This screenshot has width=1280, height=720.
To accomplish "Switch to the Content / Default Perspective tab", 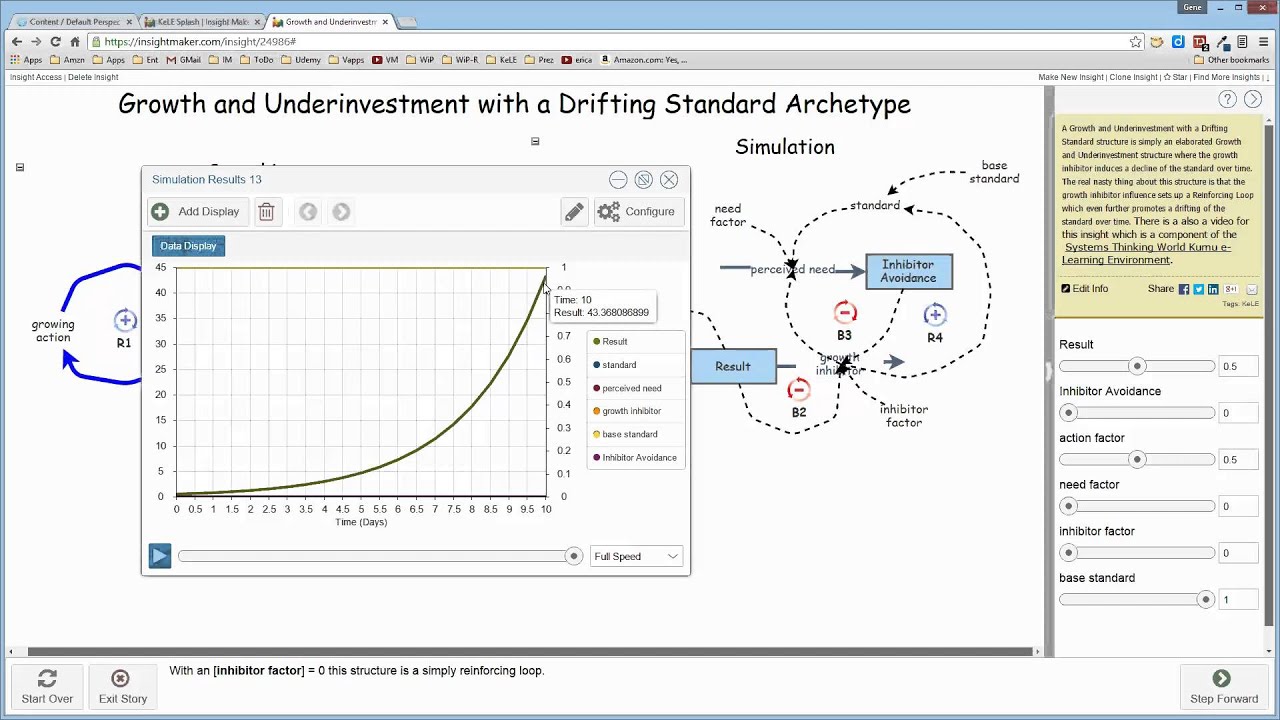I will [x=74, y=21].
